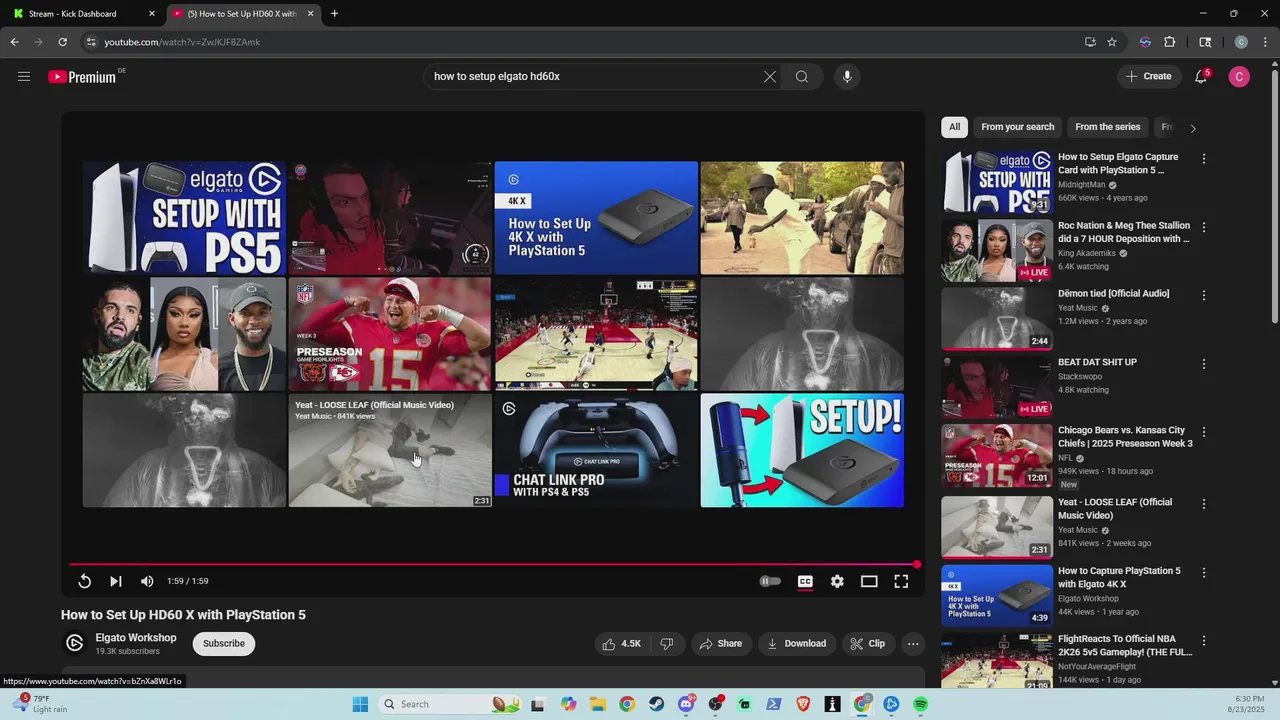This screenshot has height=720, width=1280.
Task: Open sidebar Dëmon tied video title
Action: pos(1113,294)
